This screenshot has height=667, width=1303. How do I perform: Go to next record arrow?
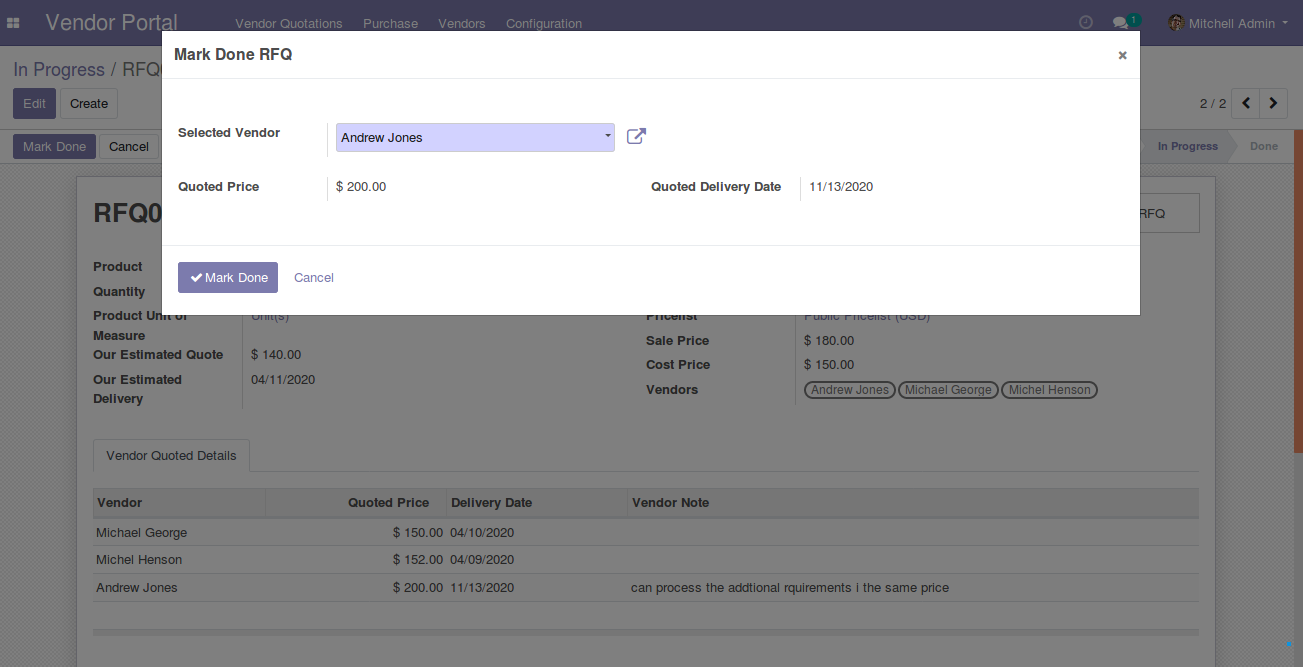tap(1273, 103)
